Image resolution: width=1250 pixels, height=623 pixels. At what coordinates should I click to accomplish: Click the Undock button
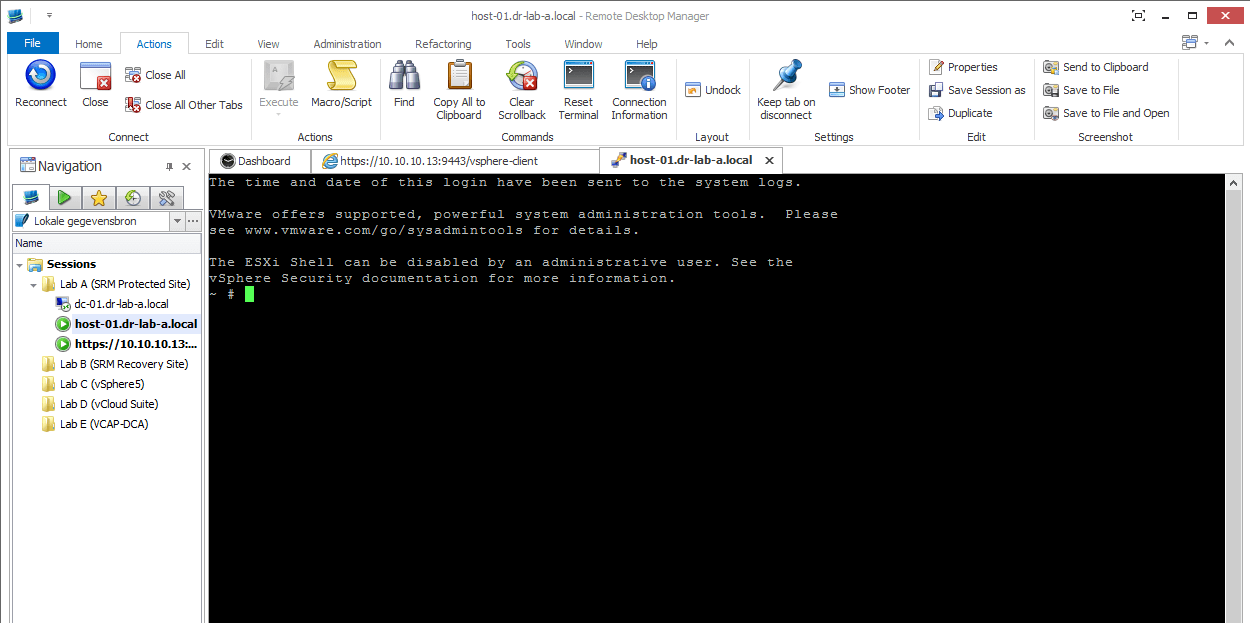(x=713, y=90)
